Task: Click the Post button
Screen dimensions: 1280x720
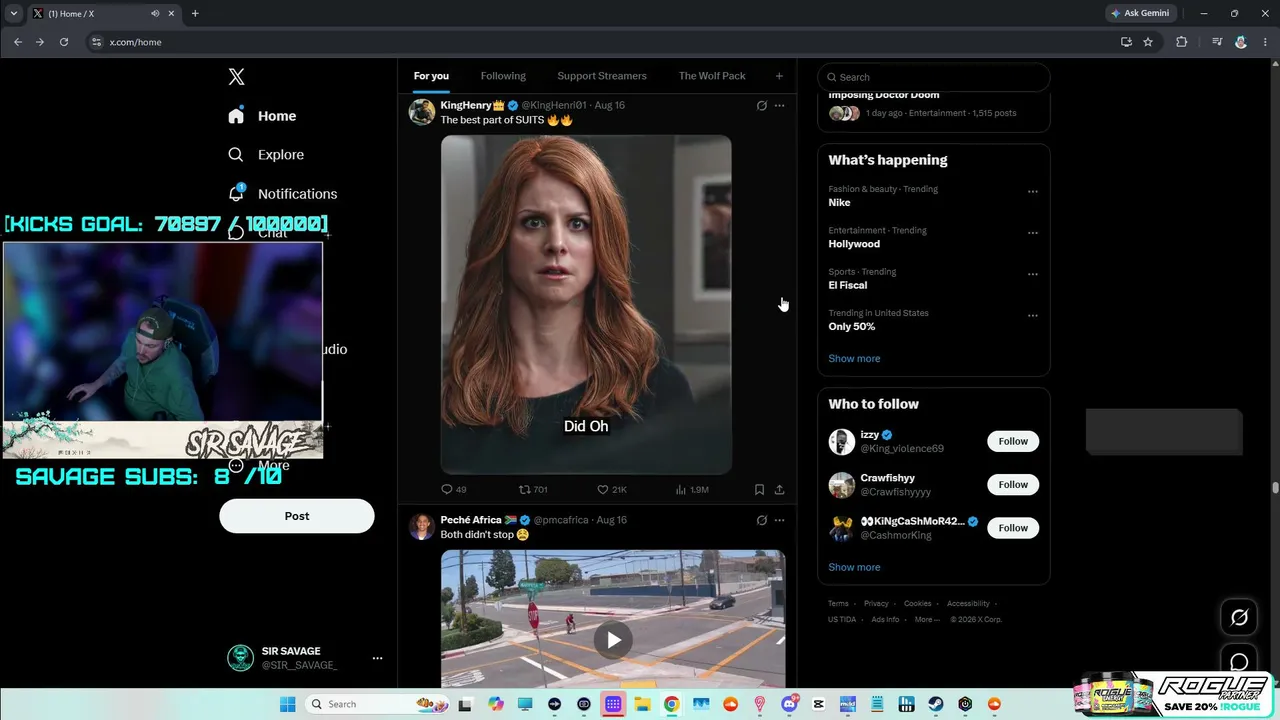Action: click(297, 516)
